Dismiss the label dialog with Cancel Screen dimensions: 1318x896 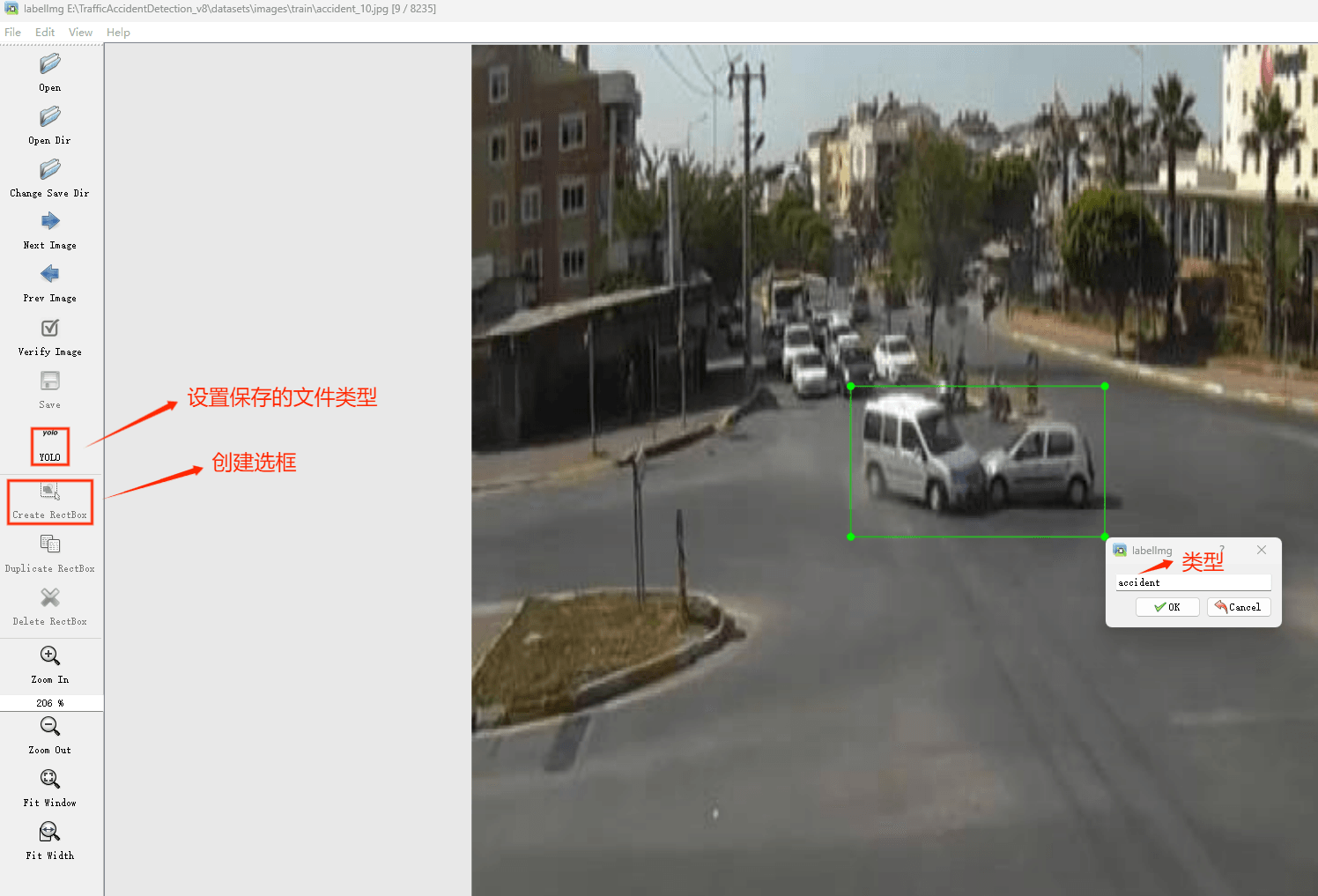[1239, 607]
